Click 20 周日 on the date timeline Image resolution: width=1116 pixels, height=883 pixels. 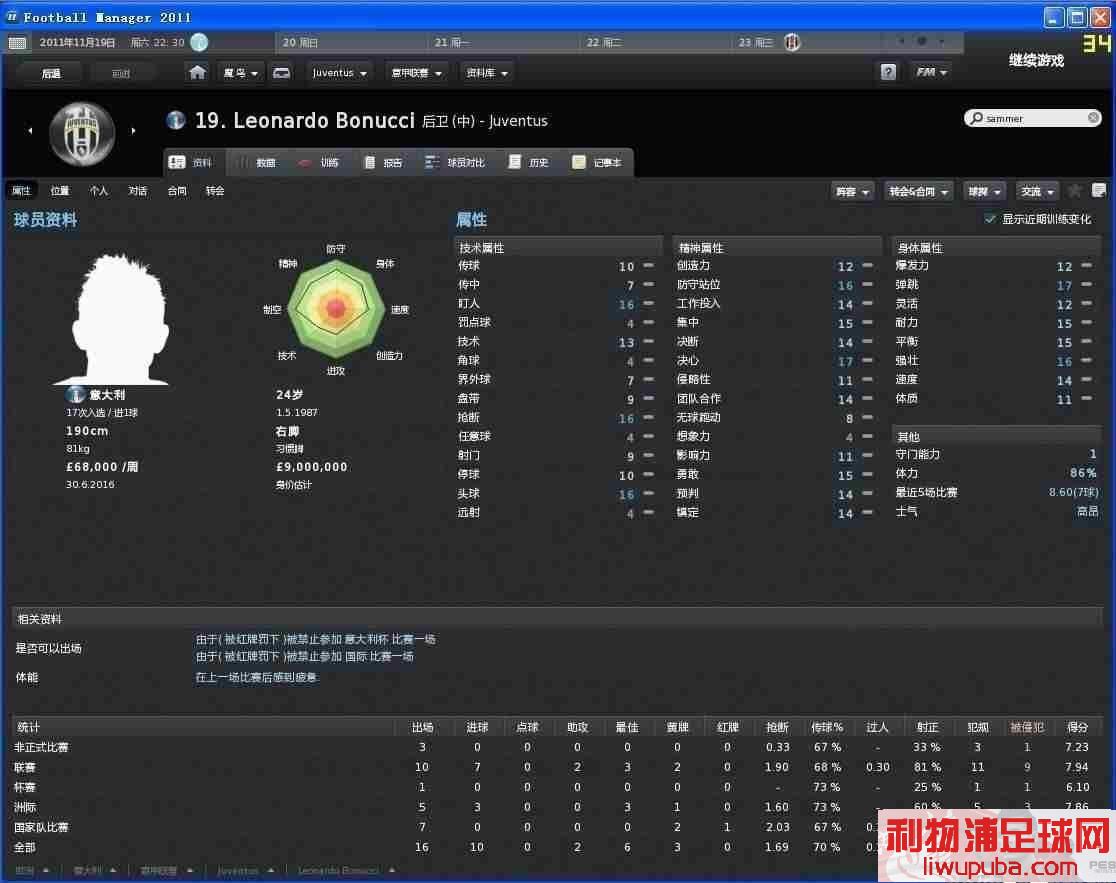[300, 43]
